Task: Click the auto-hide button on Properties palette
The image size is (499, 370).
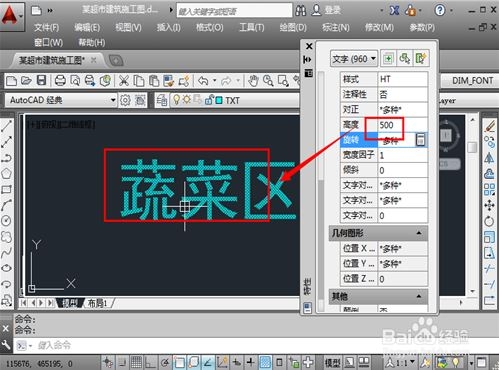Action: point(308,59)
